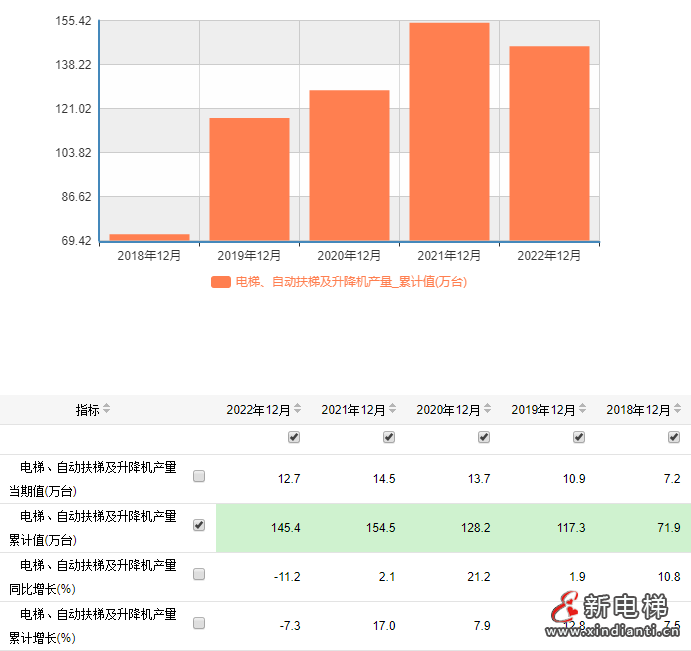Sort table by the 指标 column arrows
691x651 pixels.
pyautogui.click(x=107, y=409)
